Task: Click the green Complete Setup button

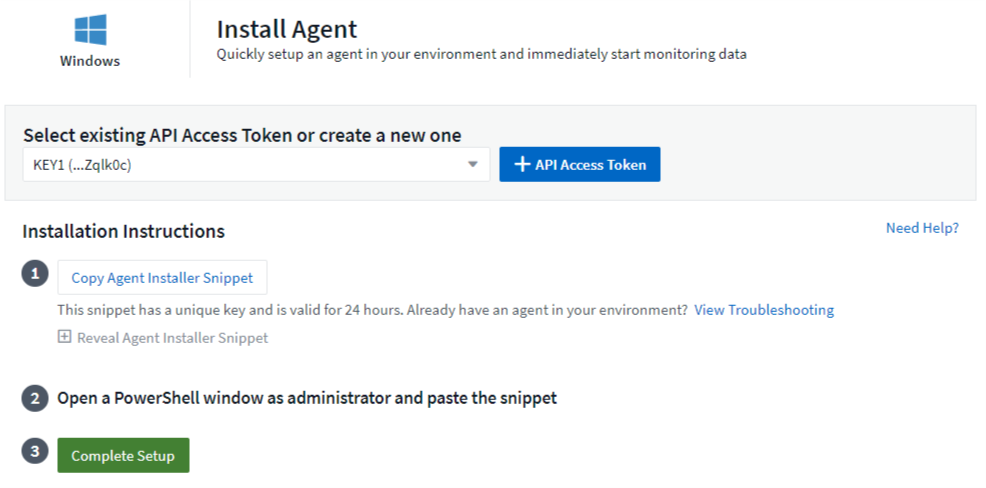Action: point(123,455)
